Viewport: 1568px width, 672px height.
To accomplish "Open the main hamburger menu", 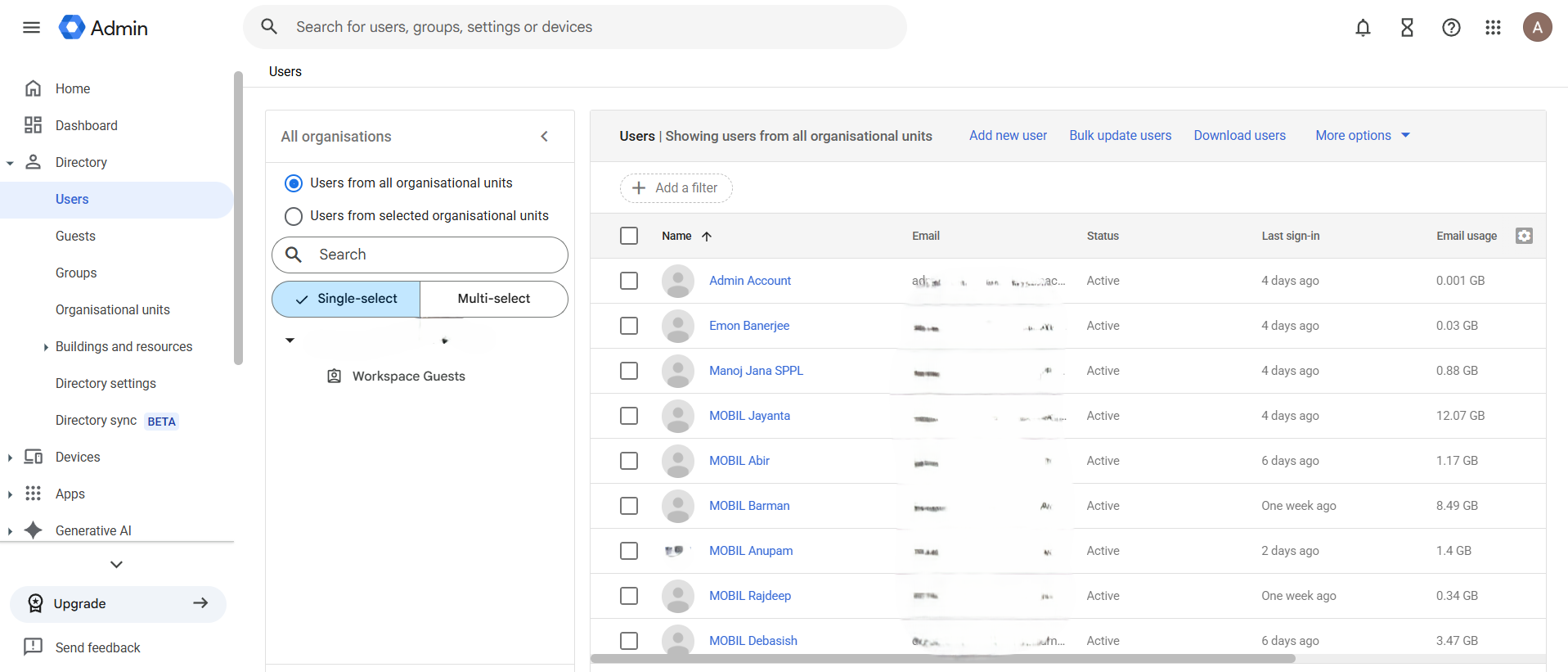I will pos(31,27).
